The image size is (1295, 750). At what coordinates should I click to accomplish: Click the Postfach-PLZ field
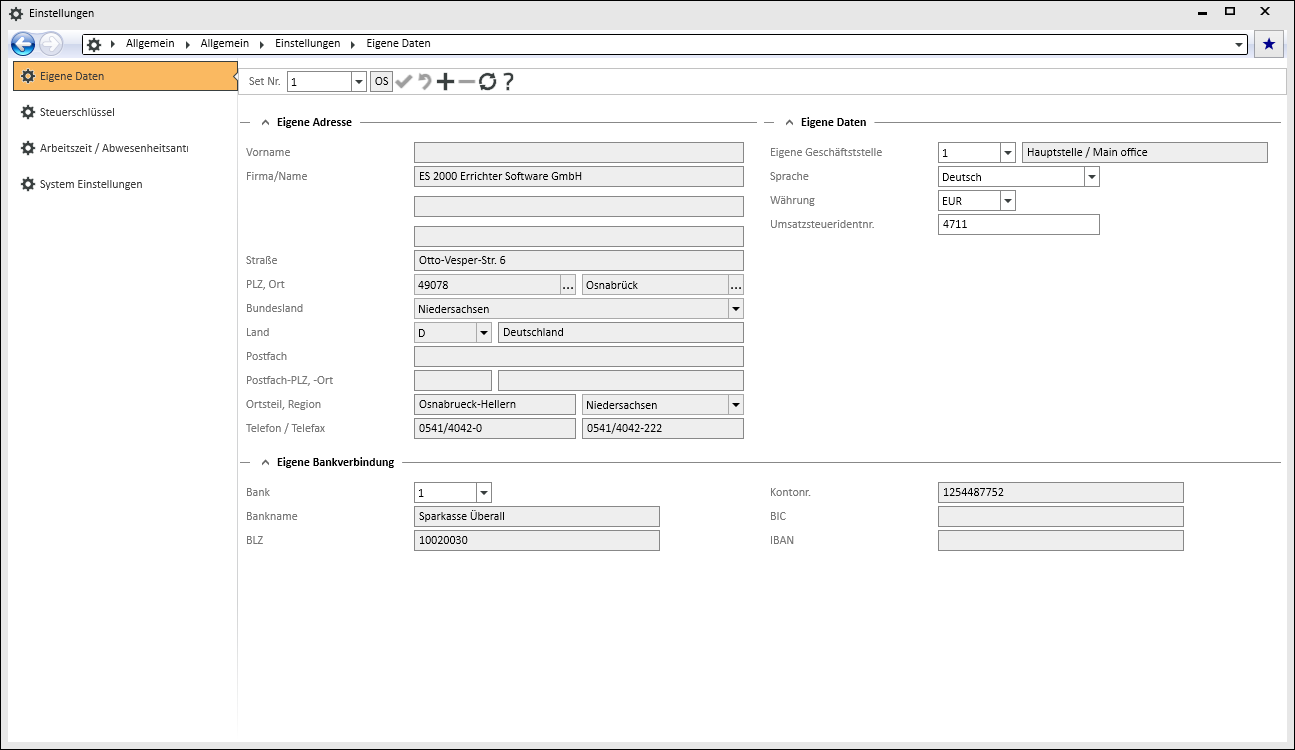click(x=453, y=381)
